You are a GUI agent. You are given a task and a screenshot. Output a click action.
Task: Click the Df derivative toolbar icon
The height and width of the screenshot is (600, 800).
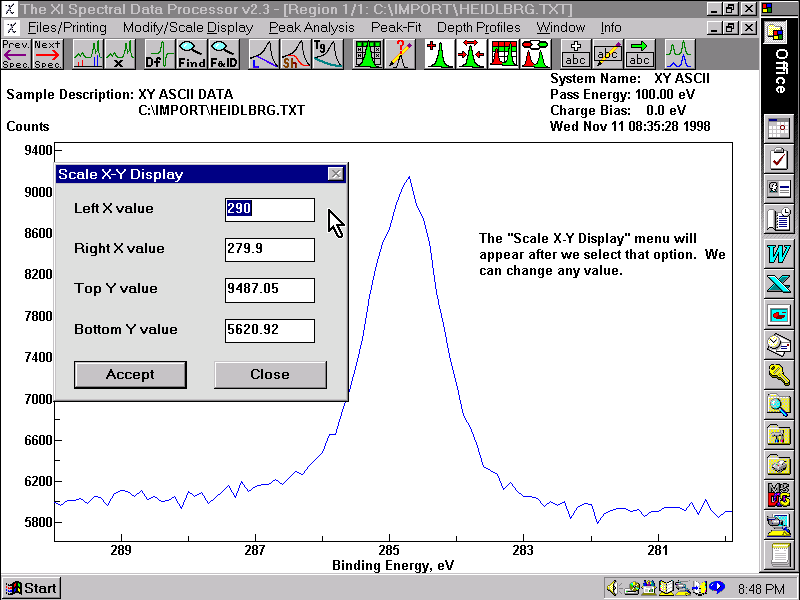click(x=159, y=54)
